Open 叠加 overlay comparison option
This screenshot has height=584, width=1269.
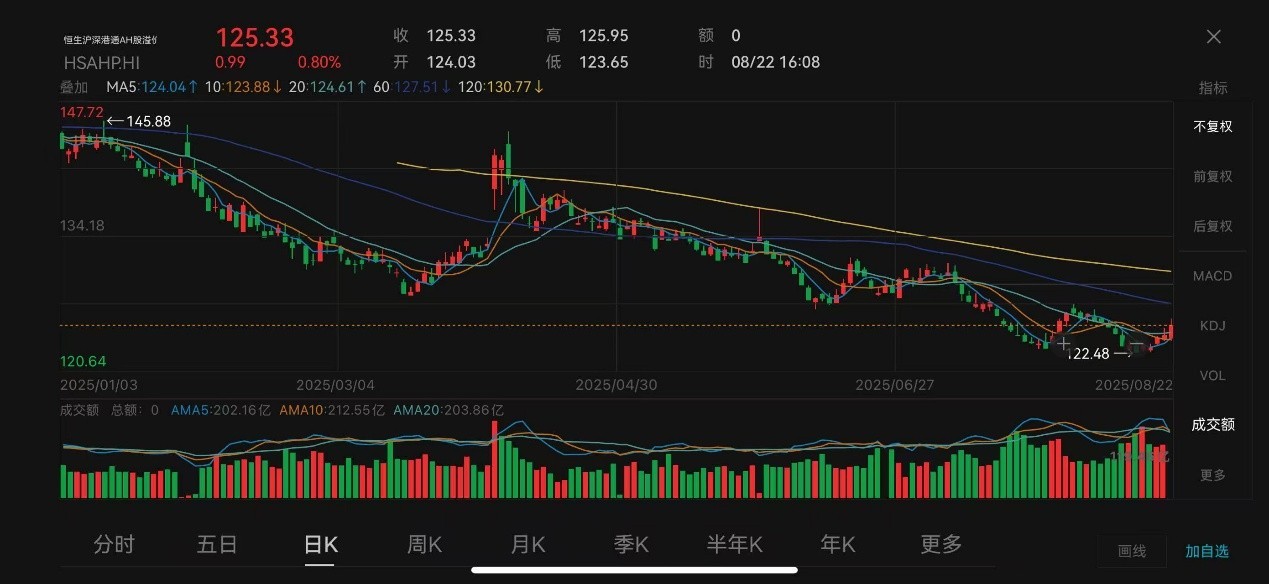[x=75, y=88]
